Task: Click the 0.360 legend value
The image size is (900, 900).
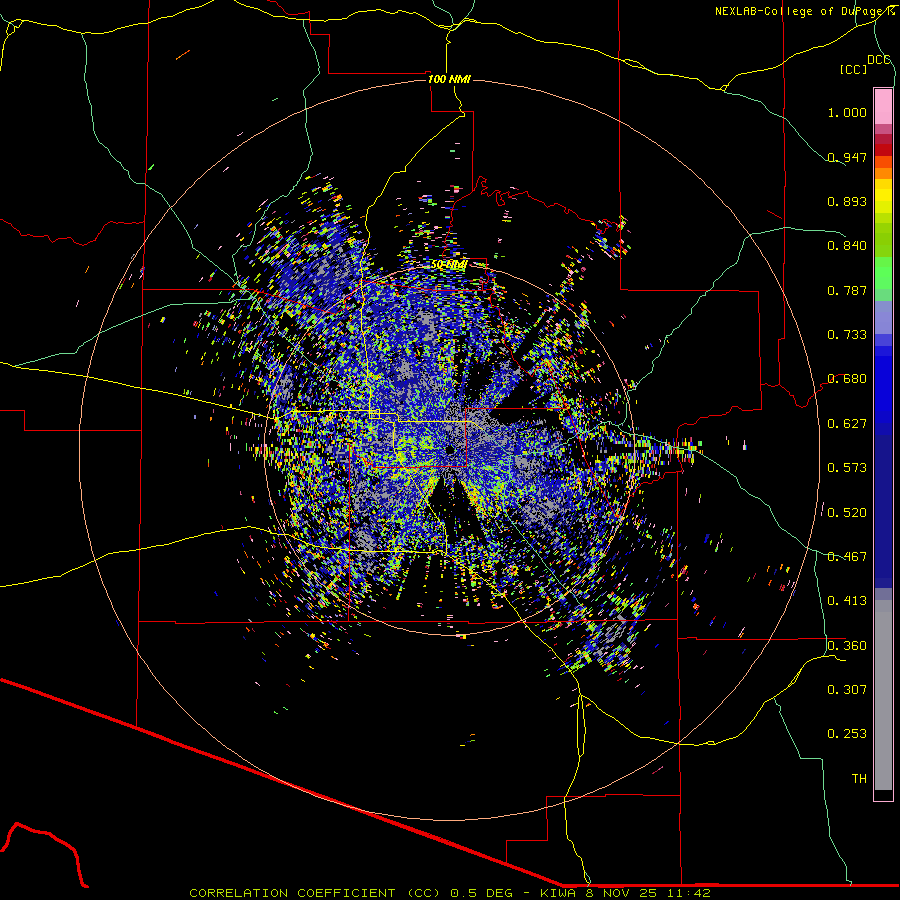Action: click(x=847, y=646)
